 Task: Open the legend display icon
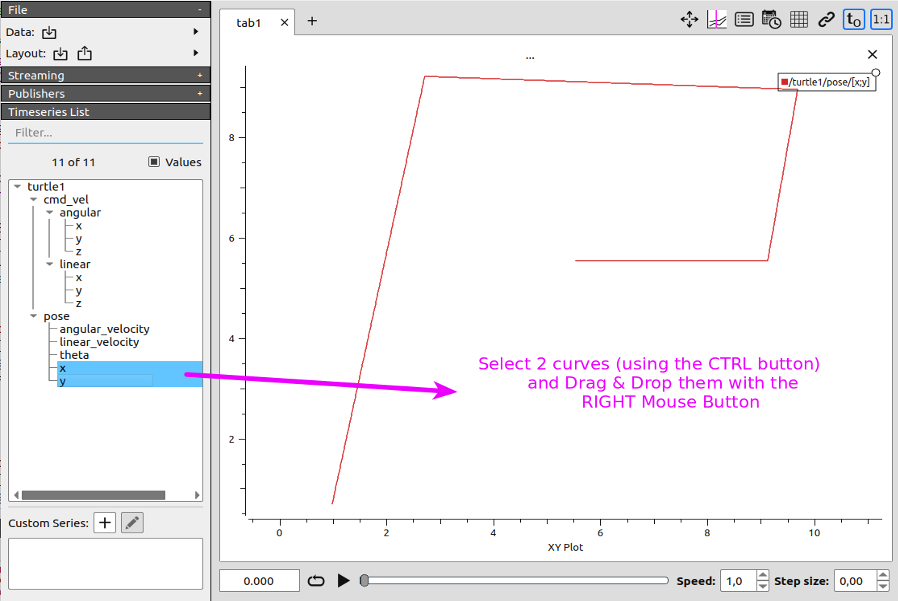point(744,18)
